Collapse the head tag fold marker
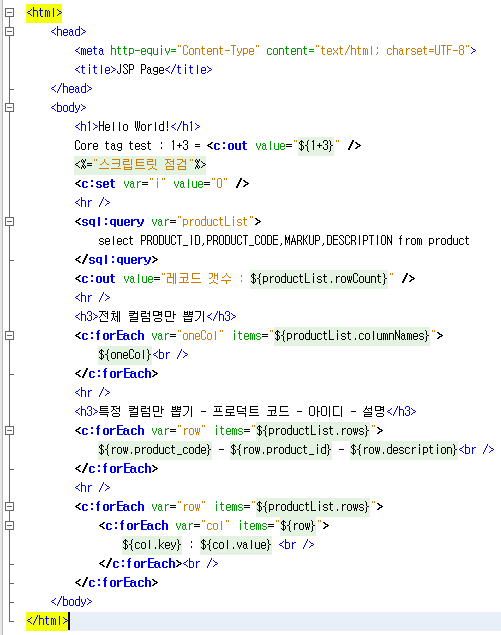Screen dimensions: 501x635 [9, 32]
